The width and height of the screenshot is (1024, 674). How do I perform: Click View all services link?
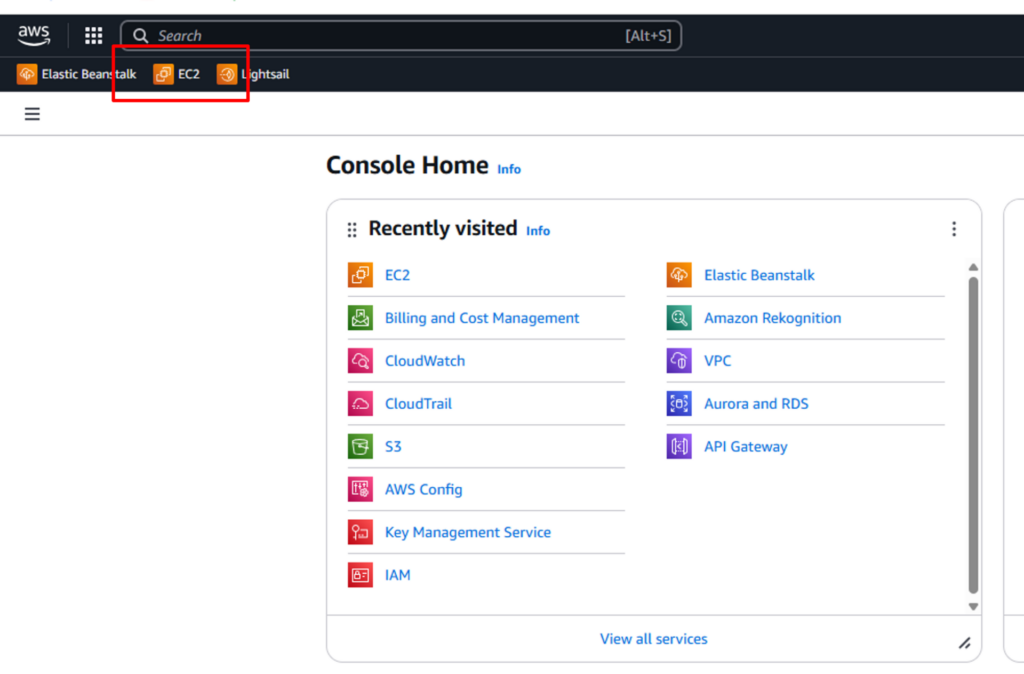654,639
